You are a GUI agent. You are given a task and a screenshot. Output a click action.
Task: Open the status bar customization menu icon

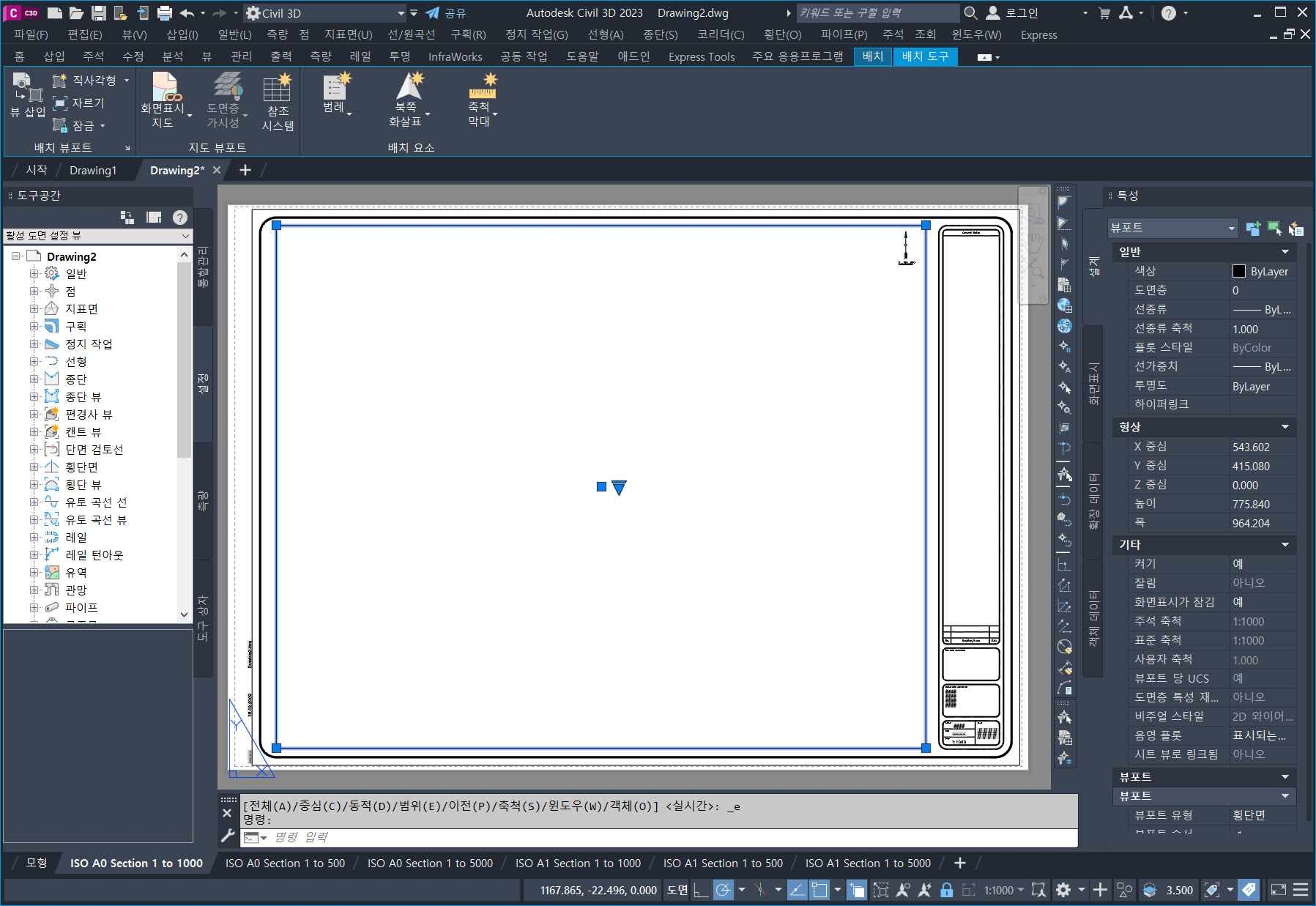click(x=1301, y=890)
